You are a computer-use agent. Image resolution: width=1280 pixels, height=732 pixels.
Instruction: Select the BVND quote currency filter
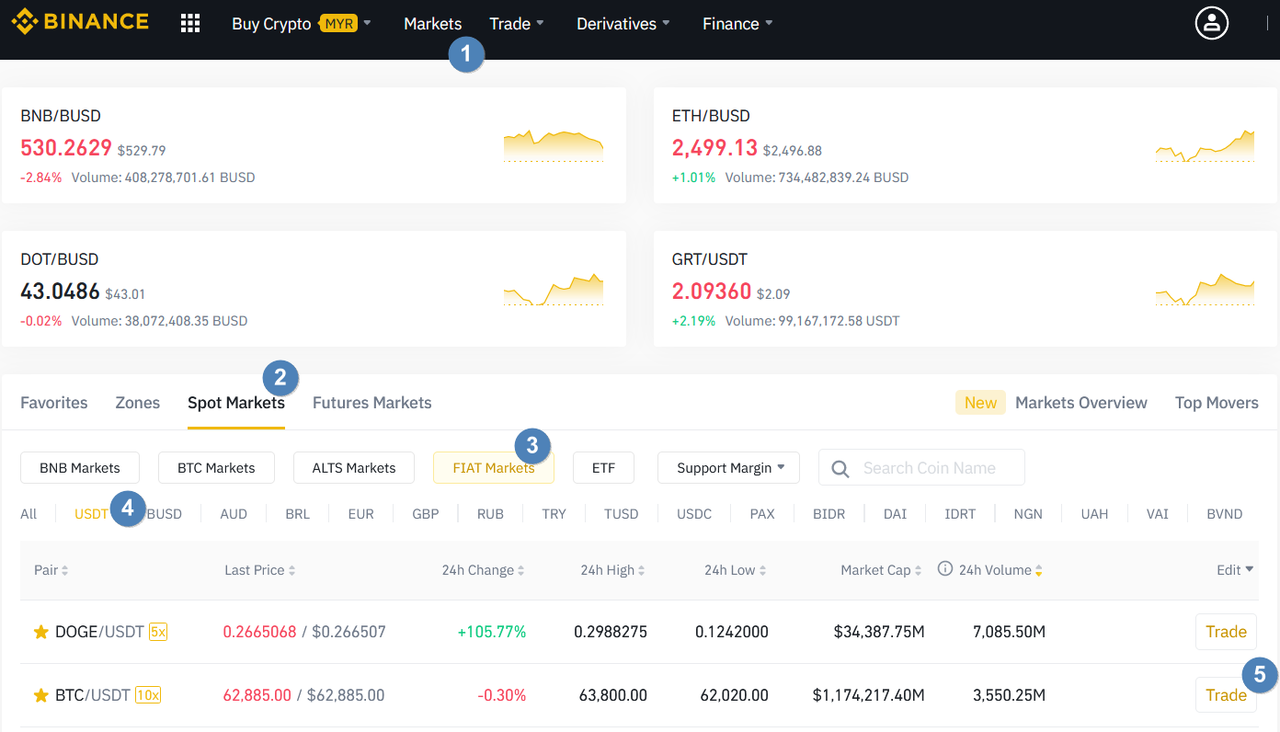[1225, 514]
